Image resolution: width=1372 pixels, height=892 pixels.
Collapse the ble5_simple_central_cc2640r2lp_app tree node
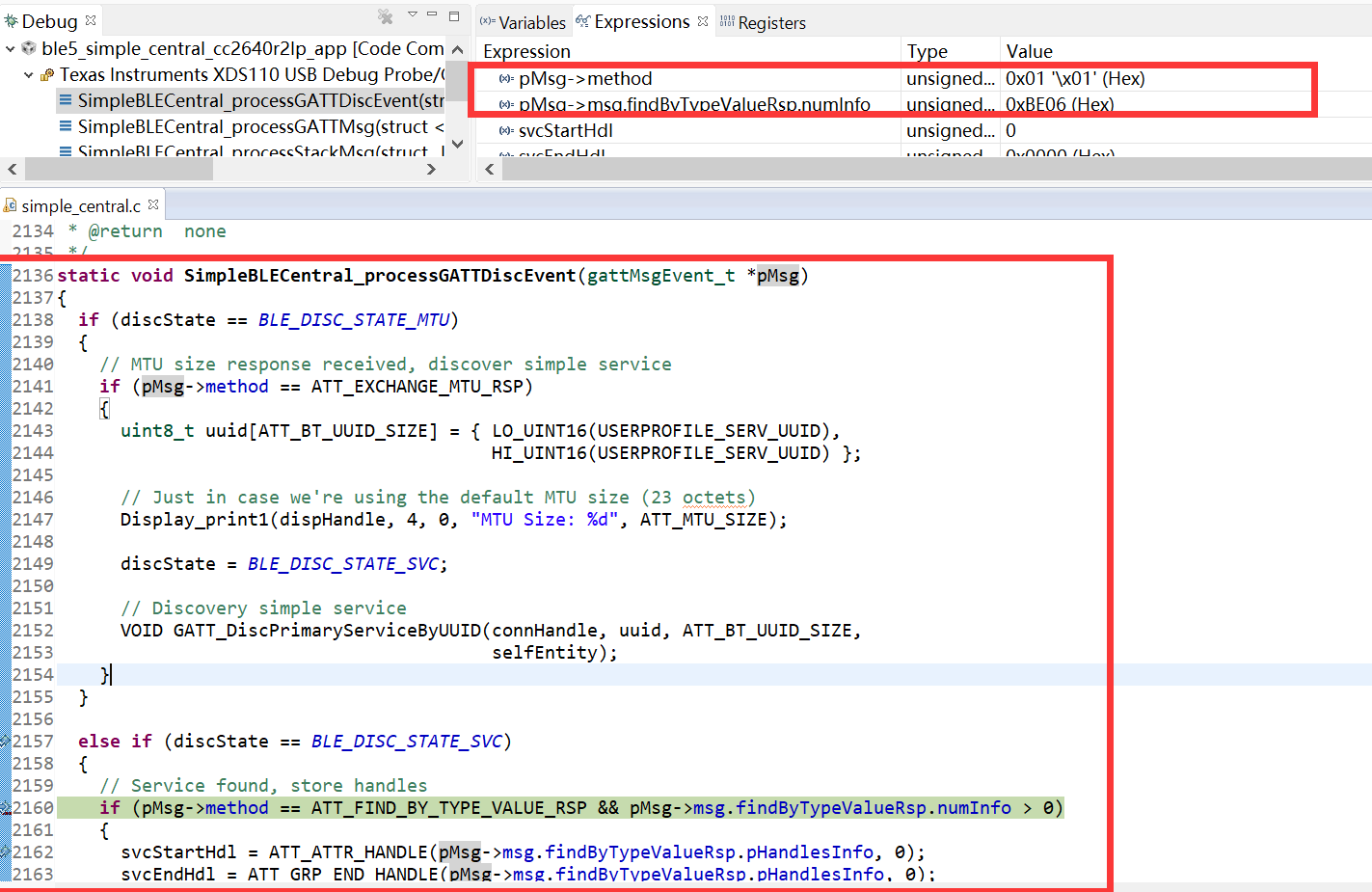[11, 48]
